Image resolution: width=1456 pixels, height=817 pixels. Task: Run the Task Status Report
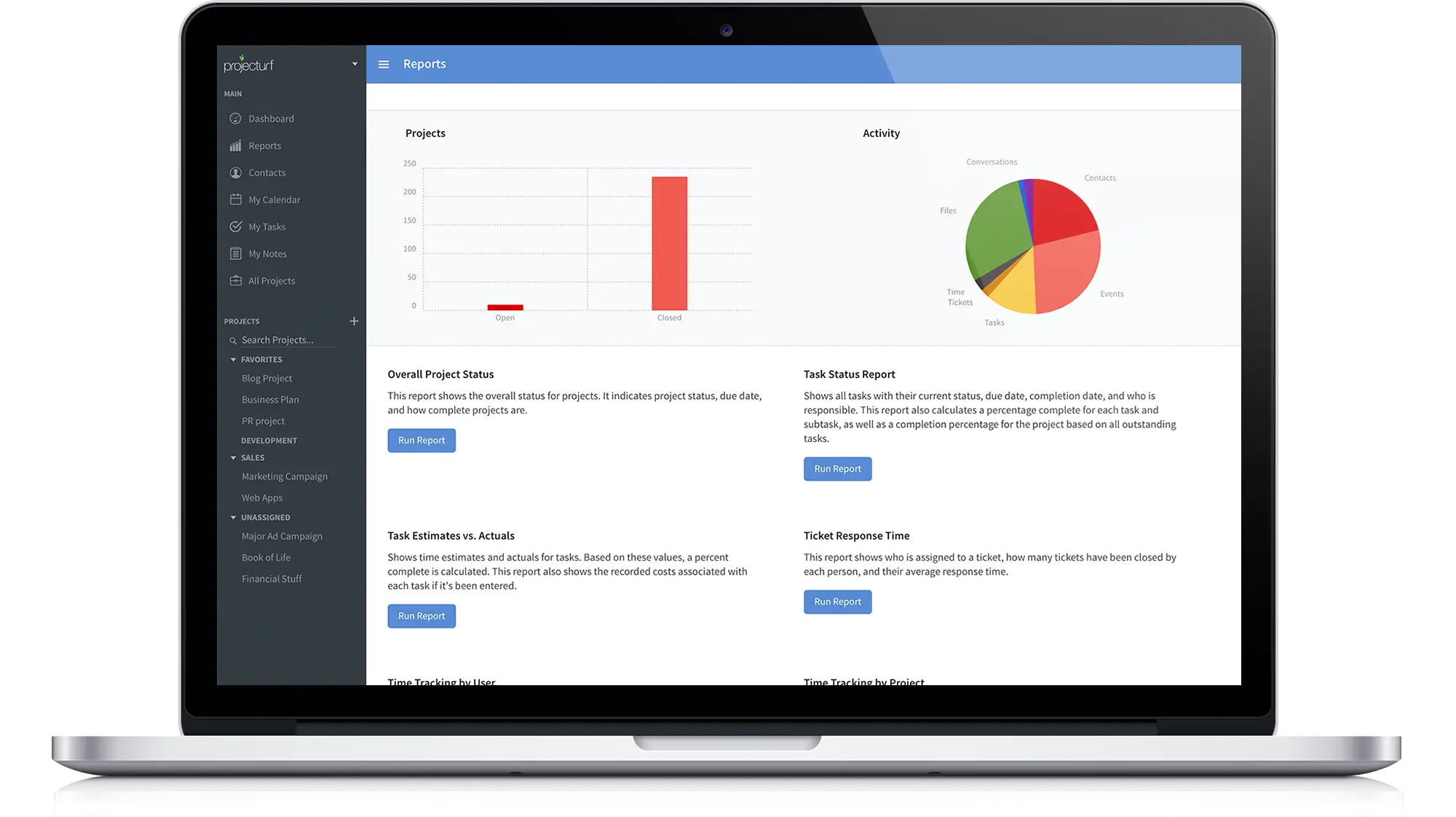(837, 468)
